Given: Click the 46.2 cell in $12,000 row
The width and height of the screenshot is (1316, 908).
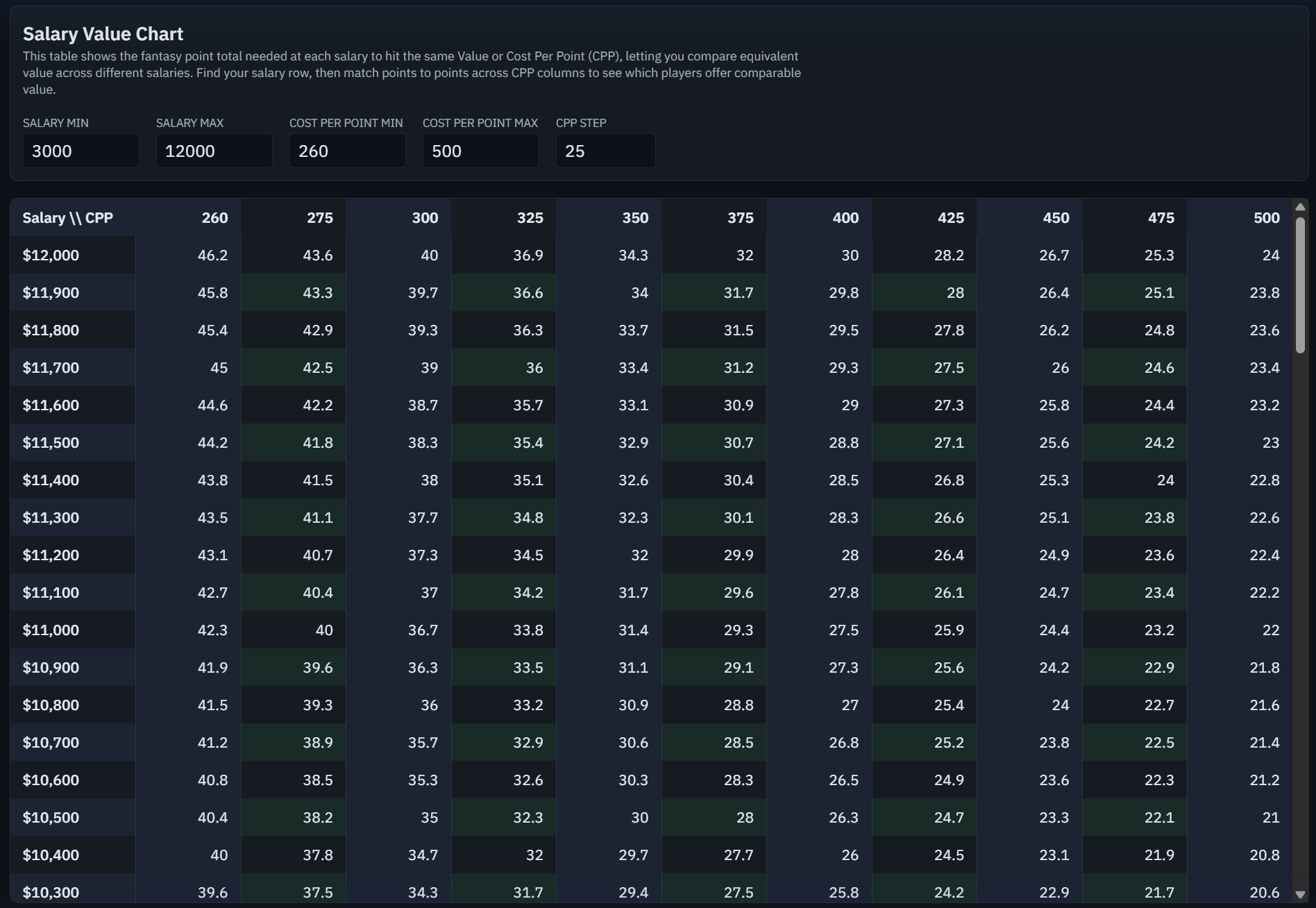Looking at the screenshot, I should pyautogui.click(x=188, y=255).
